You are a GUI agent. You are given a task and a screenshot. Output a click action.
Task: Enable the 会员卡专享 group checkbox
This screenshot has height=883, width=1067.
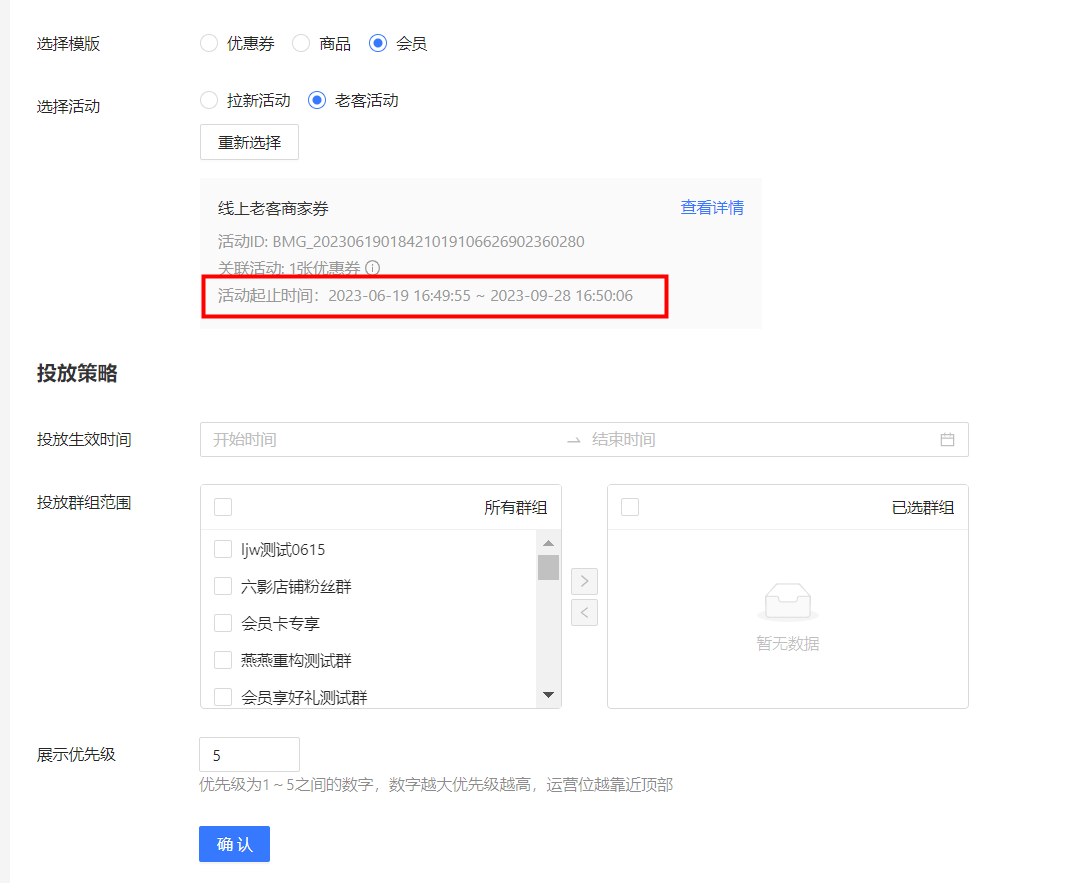pyautogui.click(x=223, y=623)
